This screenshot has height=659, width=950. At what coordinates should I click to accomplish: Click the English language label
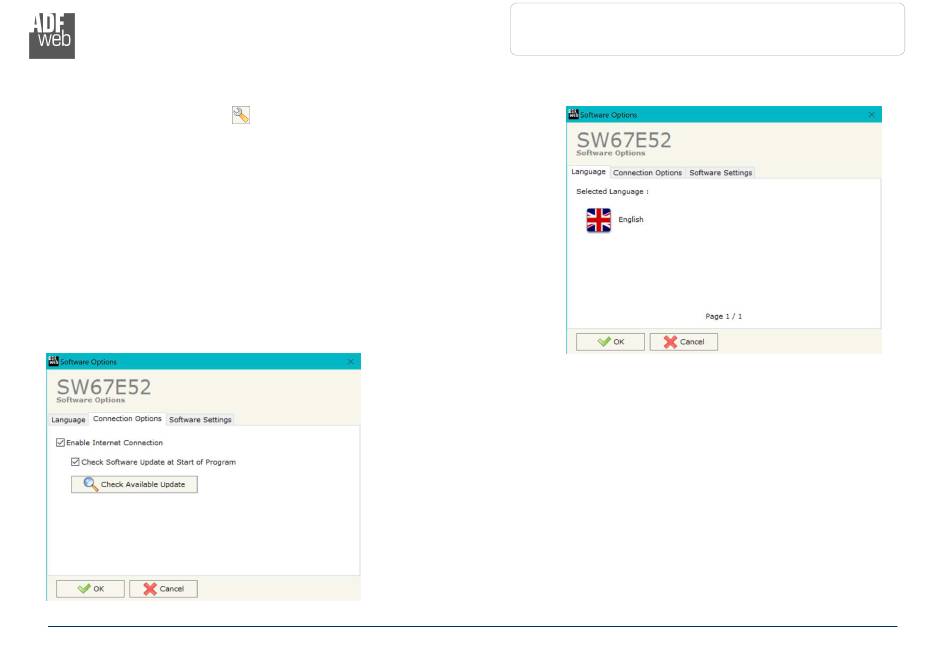point(631,219)
